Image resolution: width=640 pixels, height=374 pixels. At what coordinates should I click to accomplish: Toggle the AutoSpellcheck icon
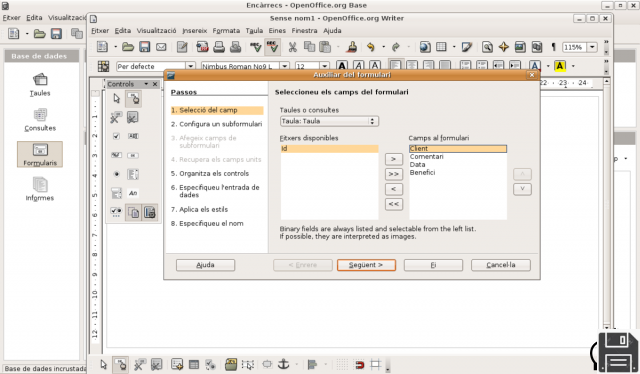[x=272, y=47]
